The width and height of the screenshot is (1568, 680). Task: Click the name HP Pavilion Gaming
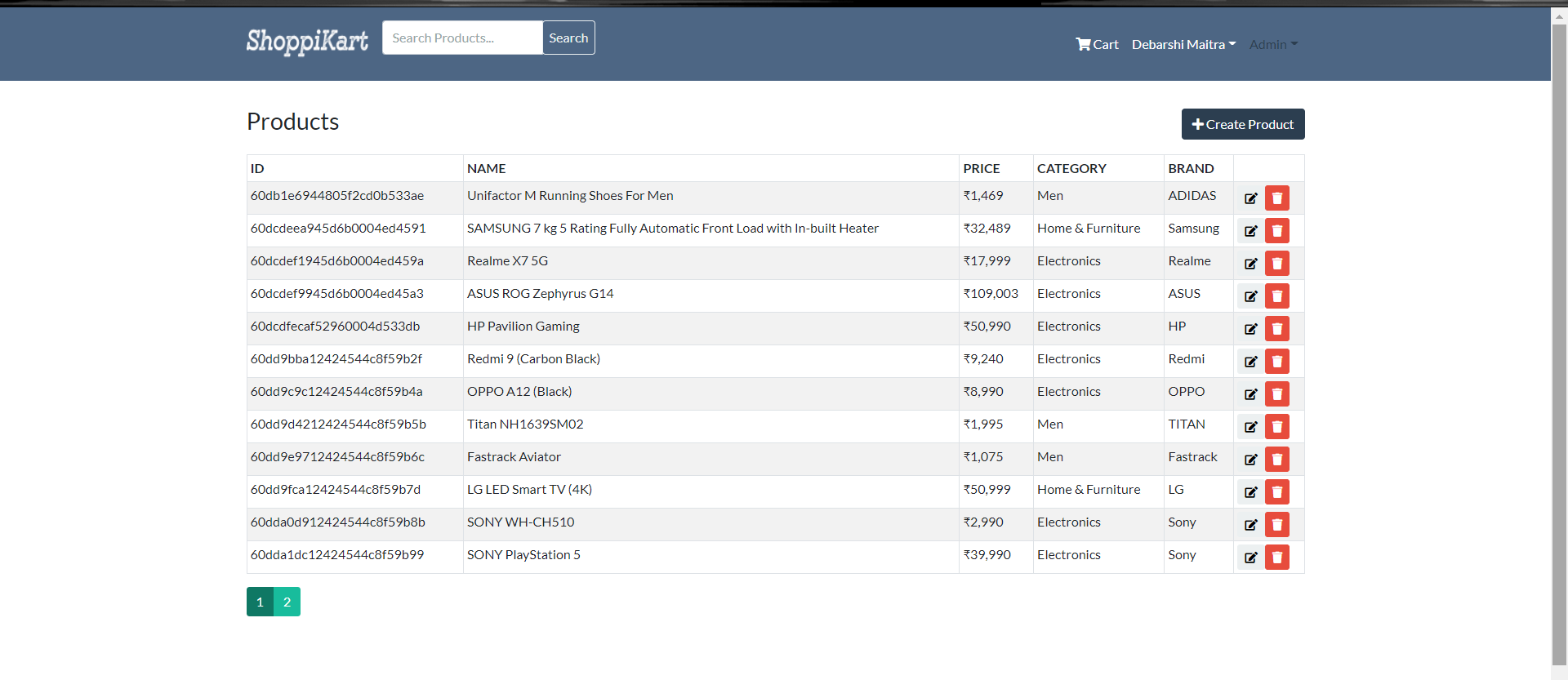coord(523,327)
